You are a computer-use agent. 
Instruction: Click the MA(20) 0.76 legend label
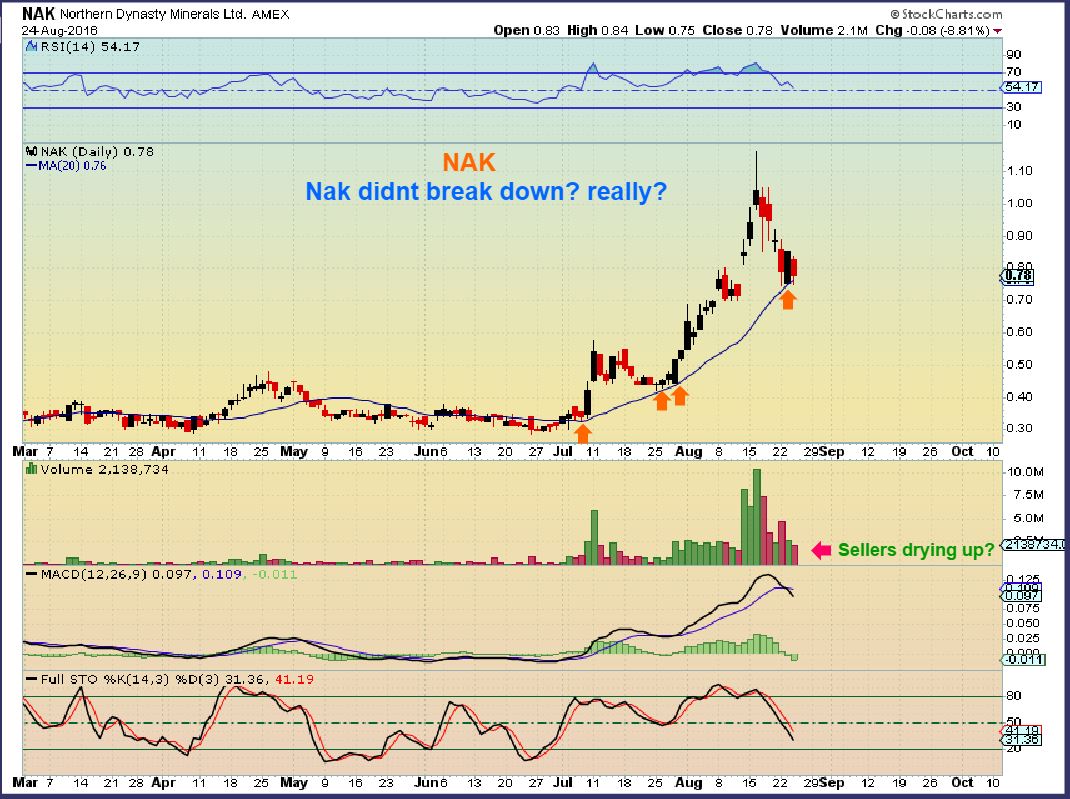point(66,166)
